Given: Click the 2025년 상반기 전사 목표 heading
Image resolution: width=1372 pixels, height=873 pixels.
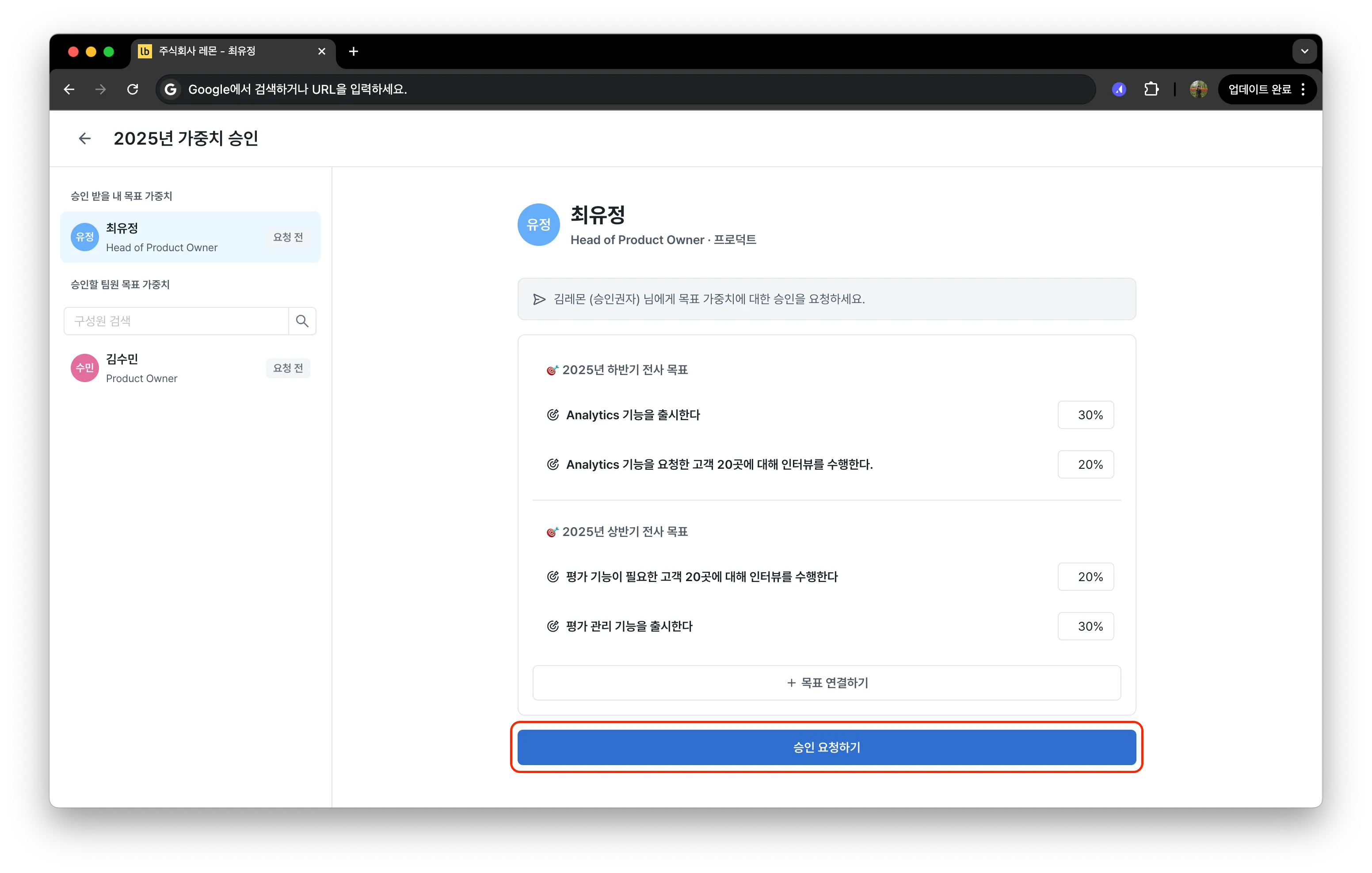Looking at the screenshot, I should [625, 532].
